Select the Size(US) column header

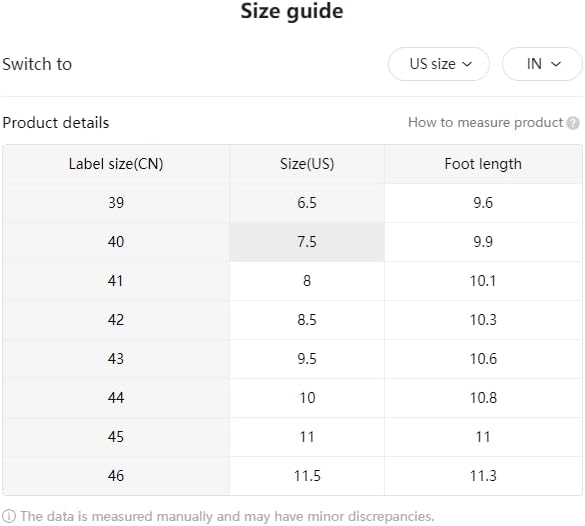(307, 164)
